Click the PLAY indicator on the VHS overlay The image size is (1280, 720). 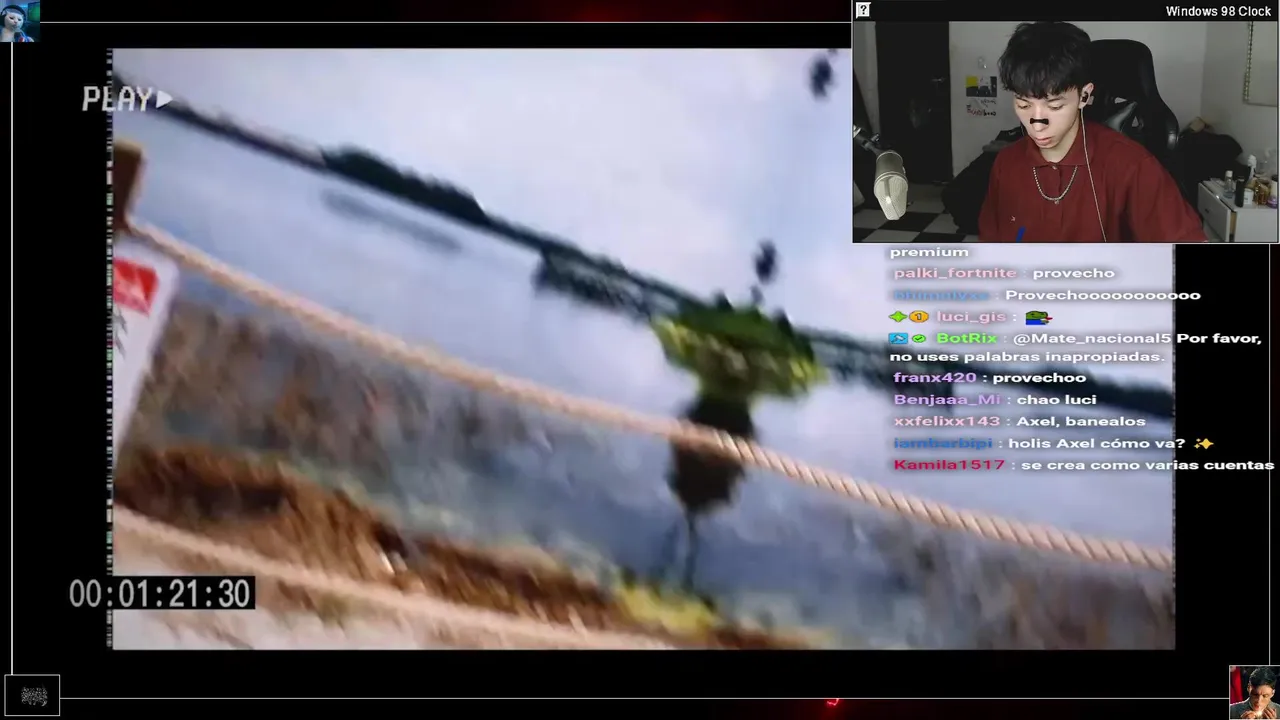[x=127, y=99]
